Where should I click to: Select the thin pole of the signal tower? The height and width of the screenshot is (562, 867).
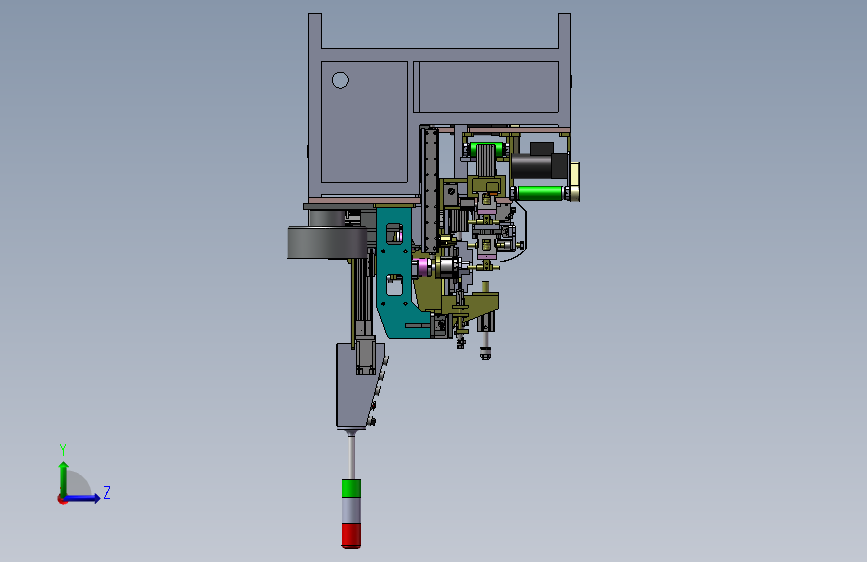point(351,457)
